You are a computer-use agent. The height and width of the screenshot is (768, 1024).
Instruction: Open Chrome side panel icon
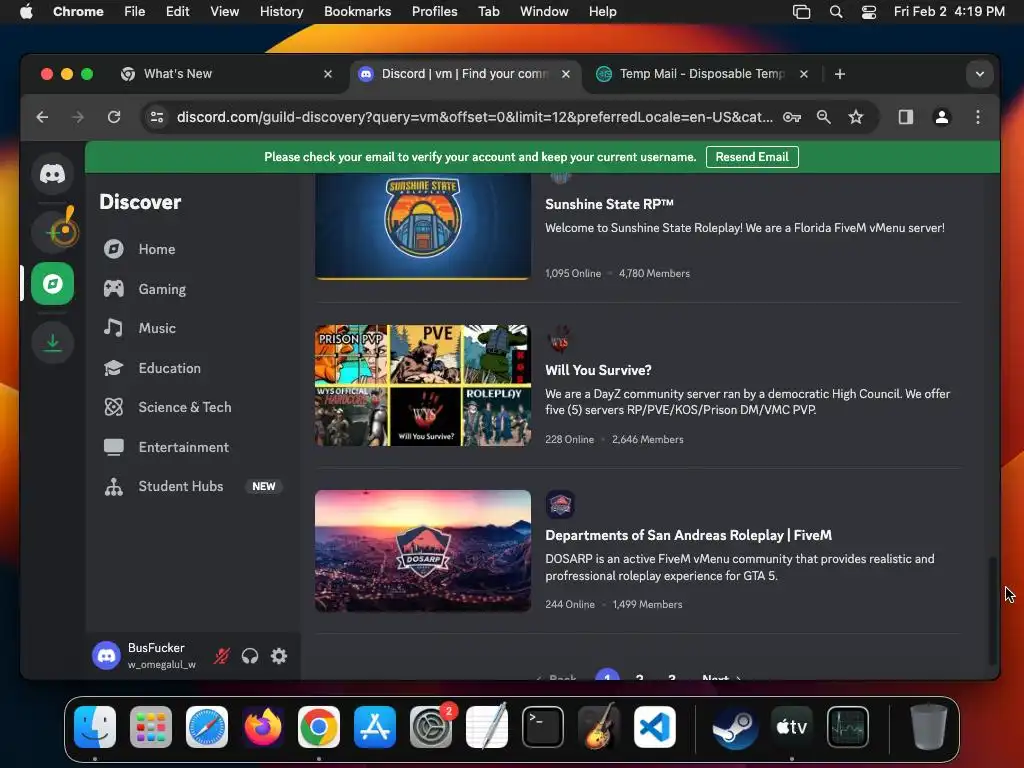pyautogui.click(x=906, y=118)
